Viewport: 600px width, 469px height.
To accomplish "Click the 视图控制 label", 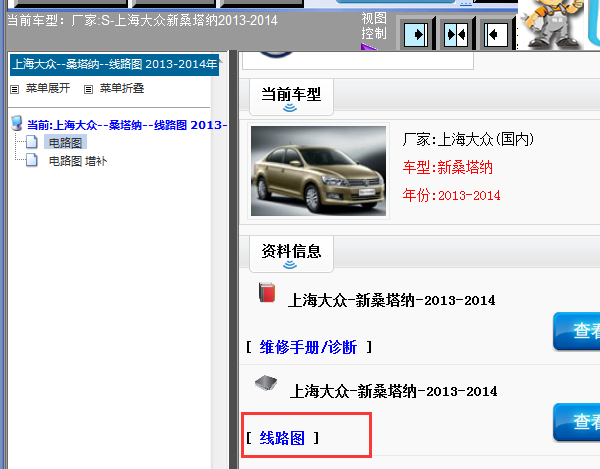I will (374, 26).
